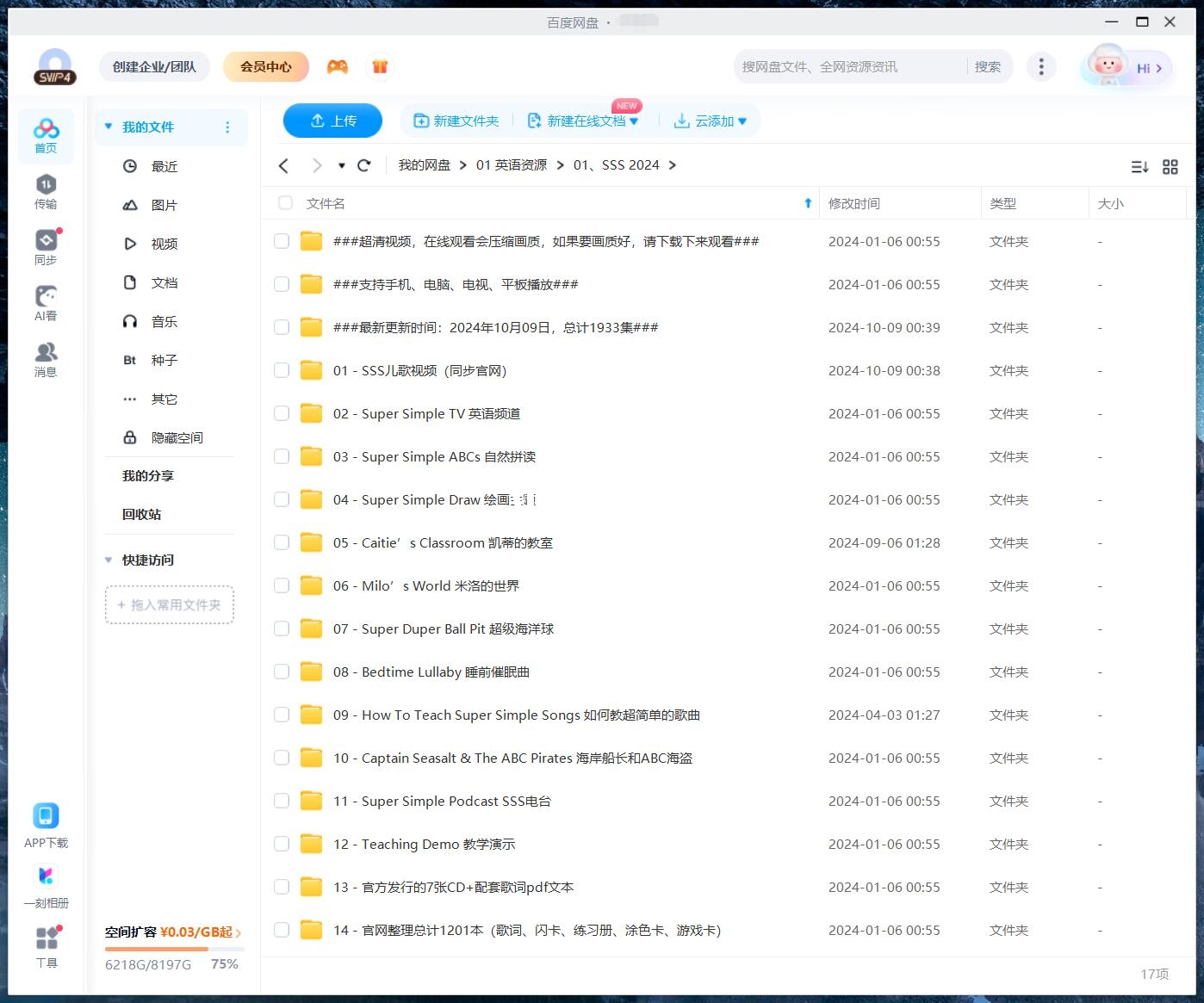
Task: Open the 传输 transfer panel icon
Action: [46, 191]
